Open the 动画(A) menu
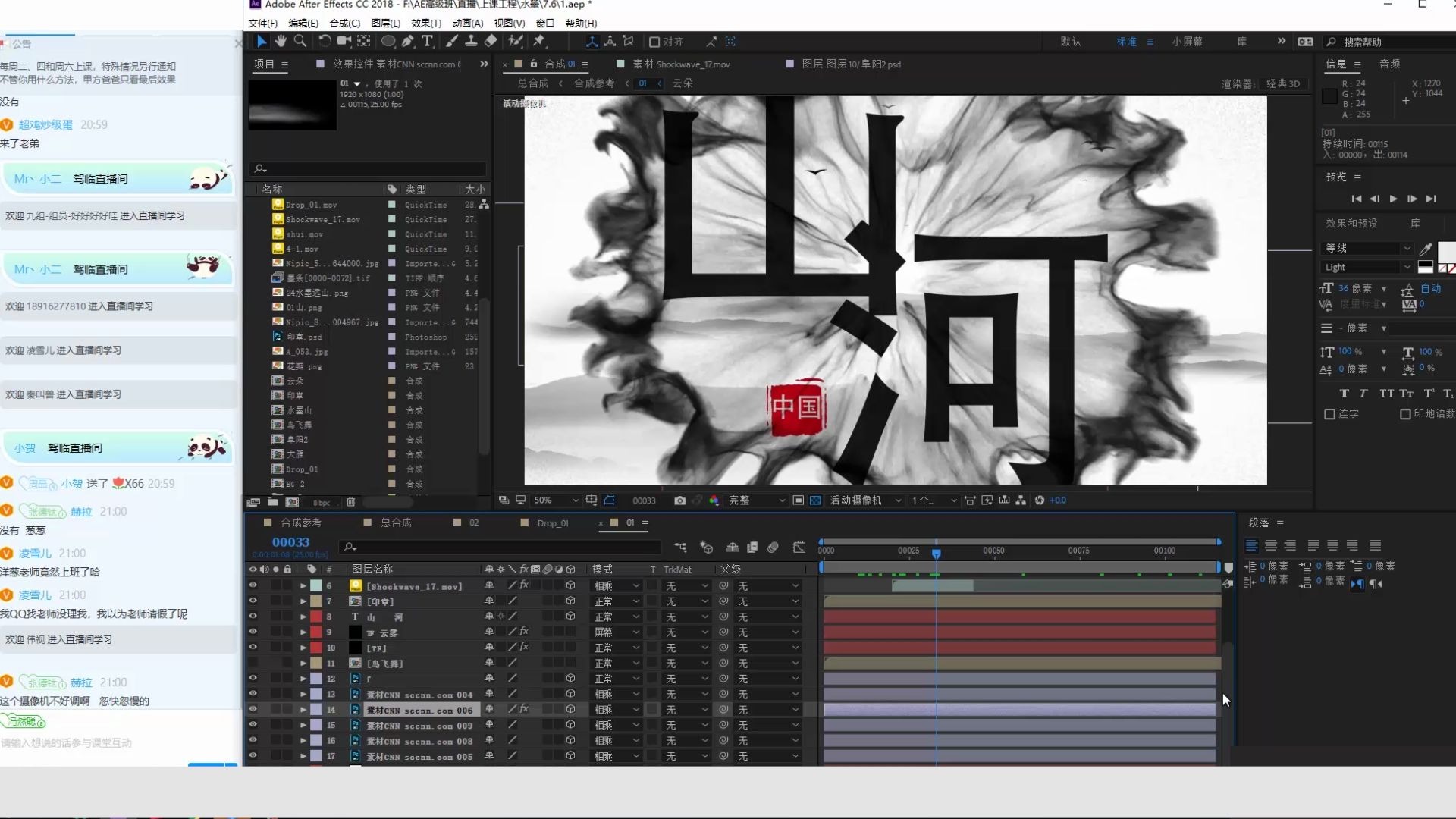This screenshot has height=819, width=1456. pyautogui.click(x=467, y=23)
